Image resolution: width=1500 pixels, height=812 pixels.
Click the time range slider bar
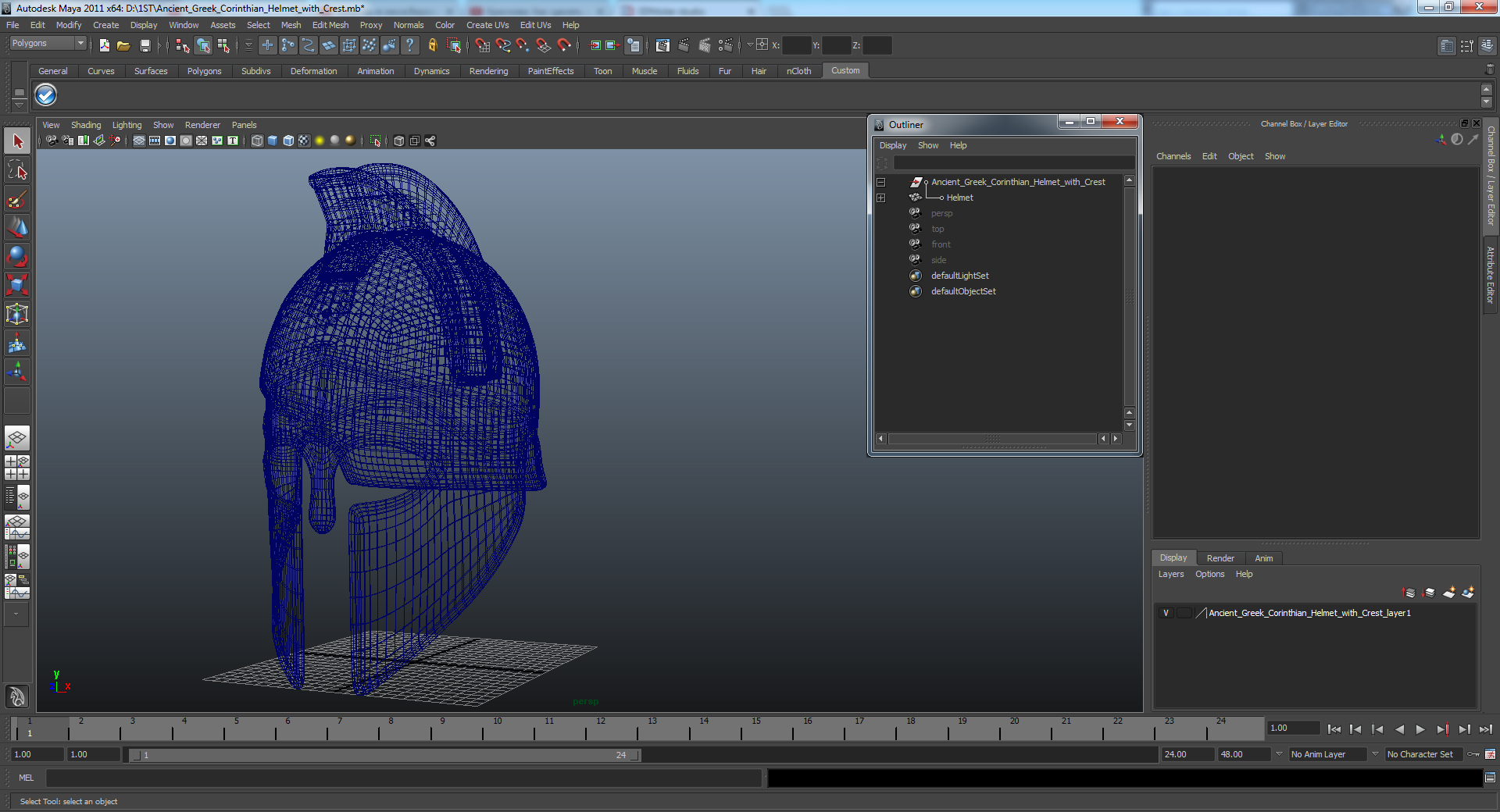click(x=384, y=755)
